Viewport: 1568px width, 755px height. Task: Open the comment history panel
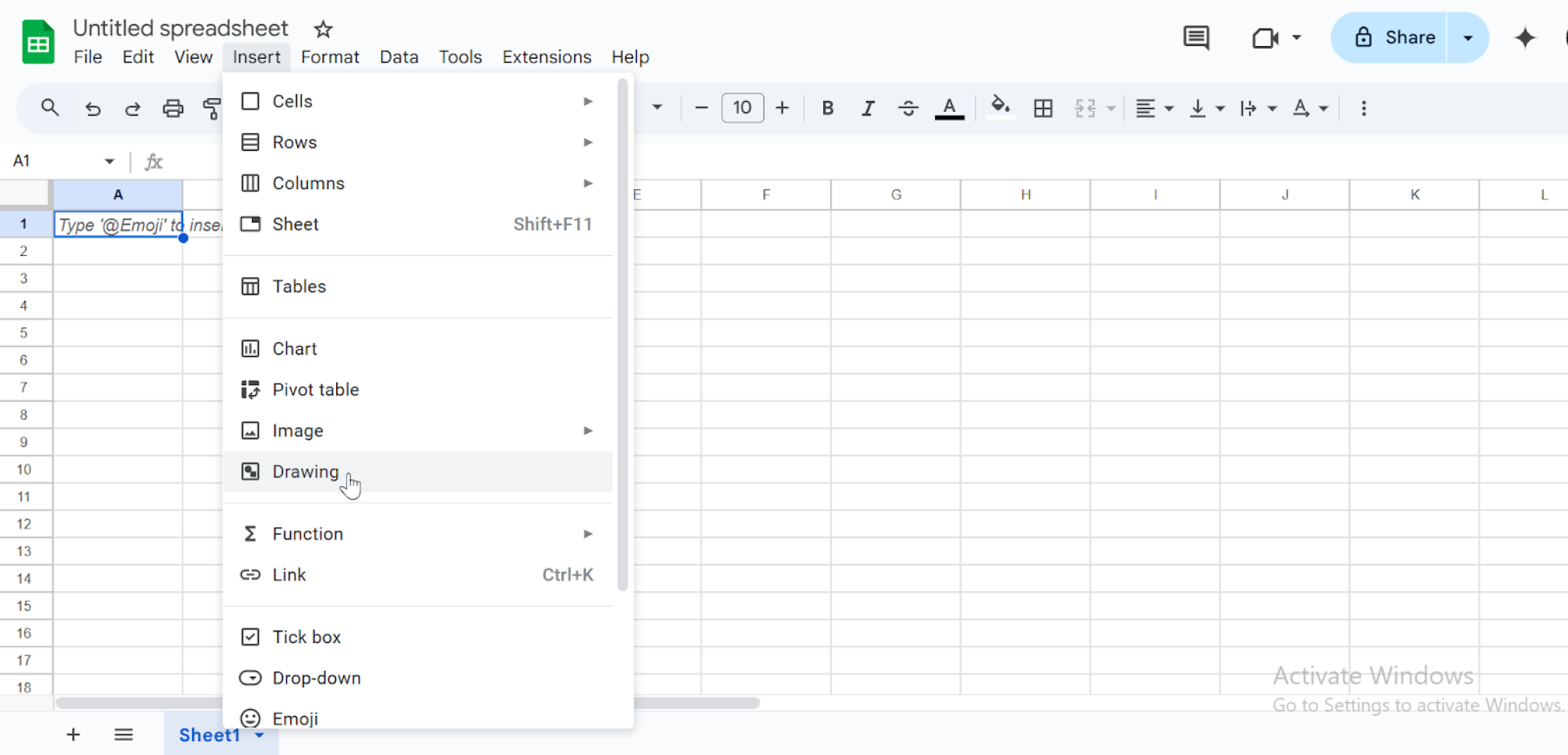[x=1197, y=37]
